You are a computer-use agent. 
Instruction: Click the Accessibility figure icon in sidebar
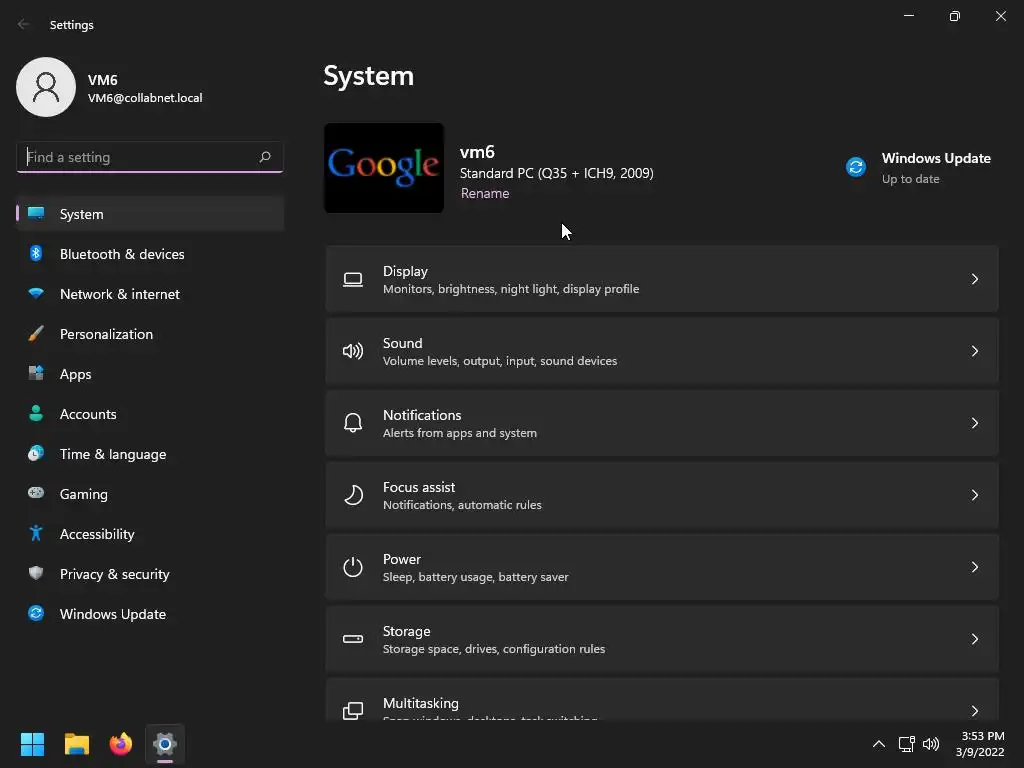pos(36,534)
